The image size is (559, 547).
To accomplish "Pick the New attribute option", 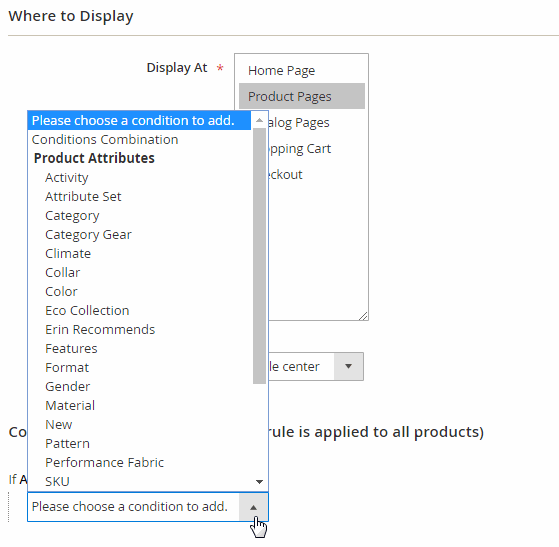I will point(139,424).
